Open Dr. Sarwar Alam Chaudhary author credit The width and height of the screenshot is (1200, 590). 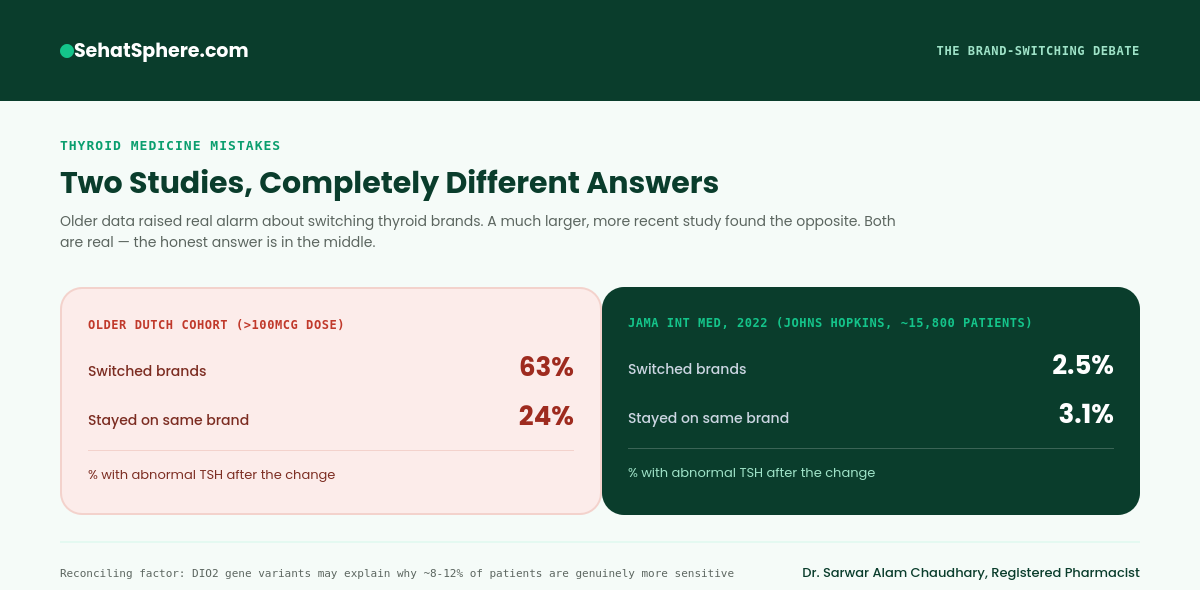coord(971,573)
